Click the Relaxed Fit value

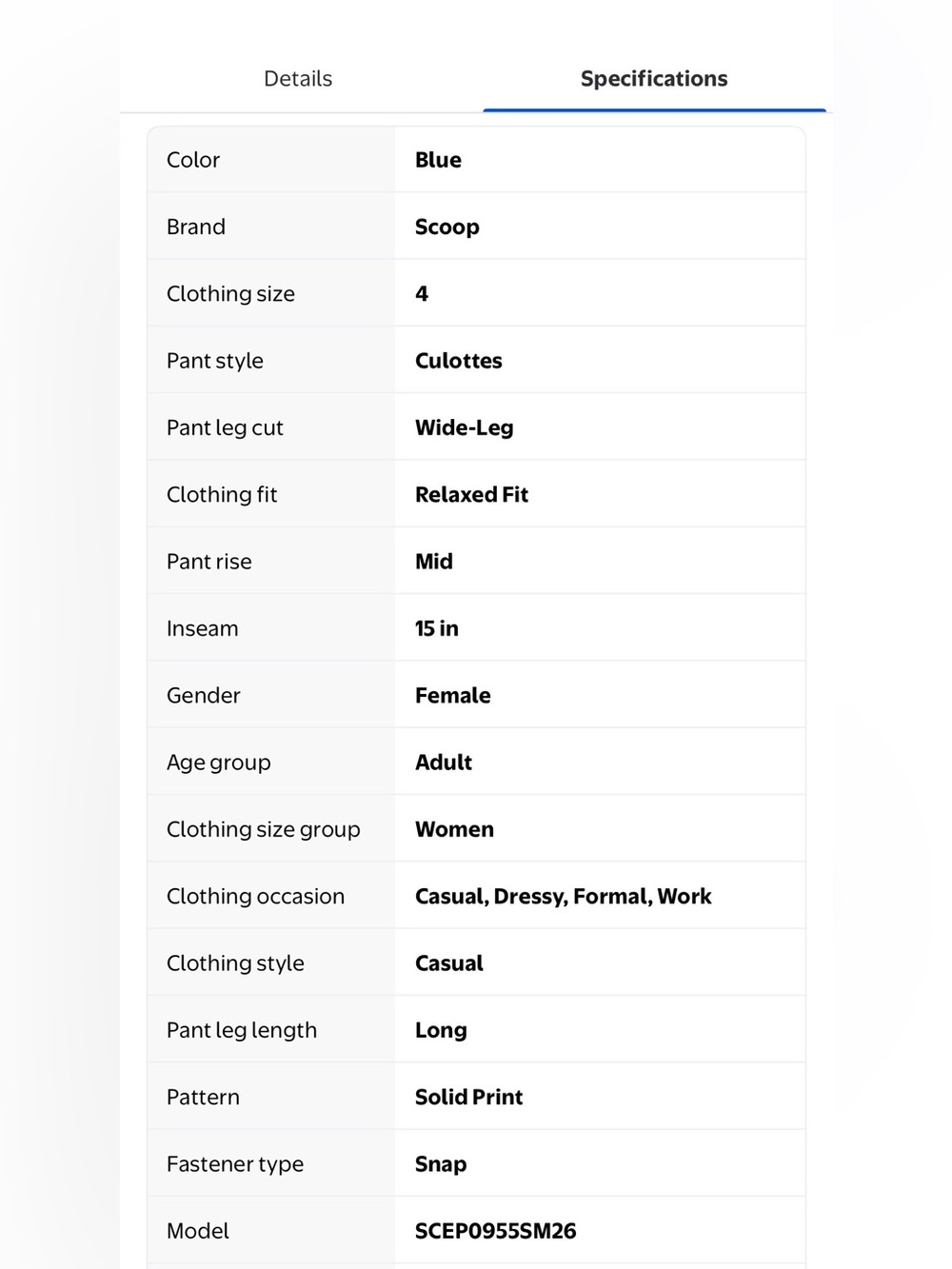(x=471, y=495)
